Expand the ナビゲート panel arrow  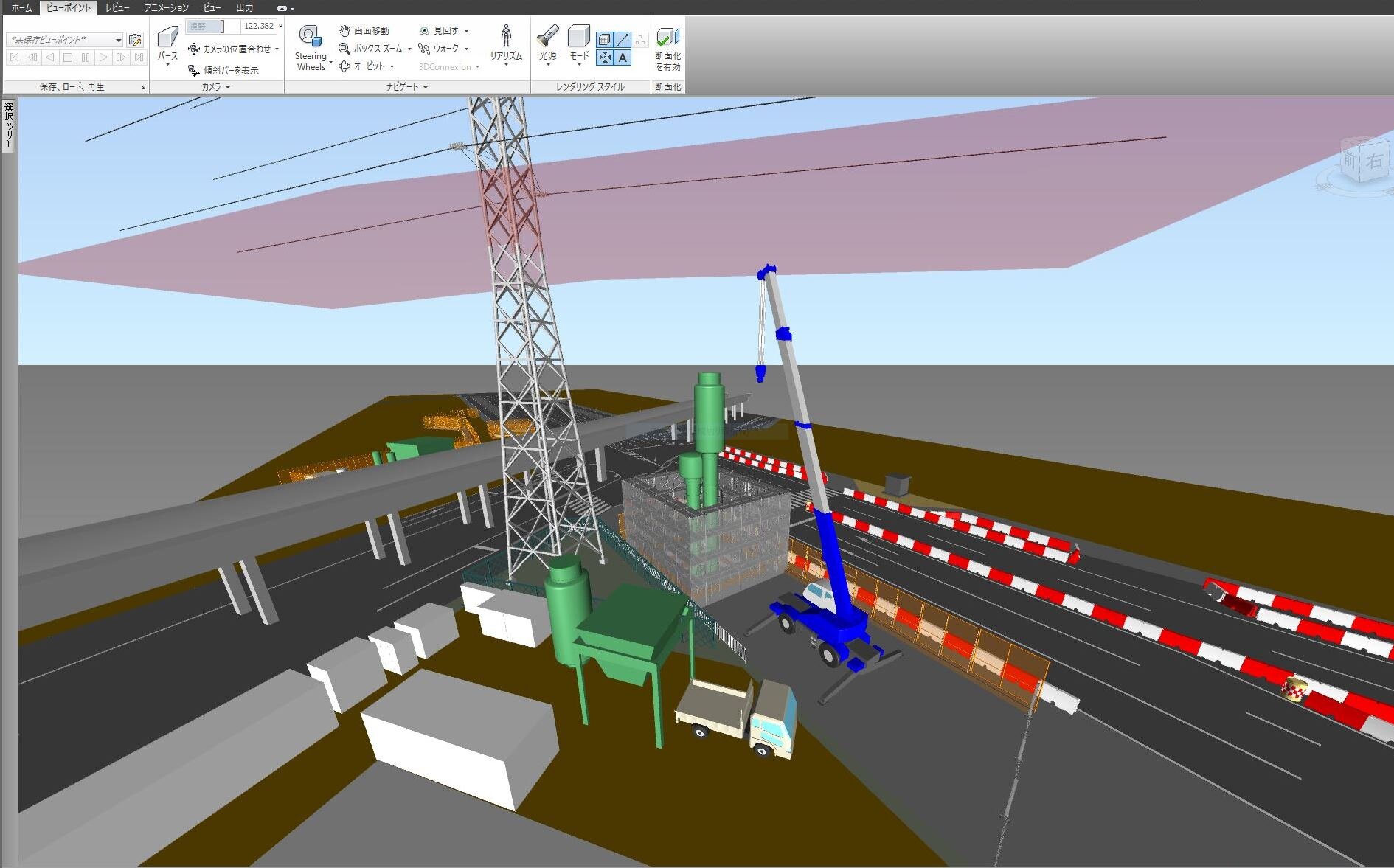coord(426,87)
